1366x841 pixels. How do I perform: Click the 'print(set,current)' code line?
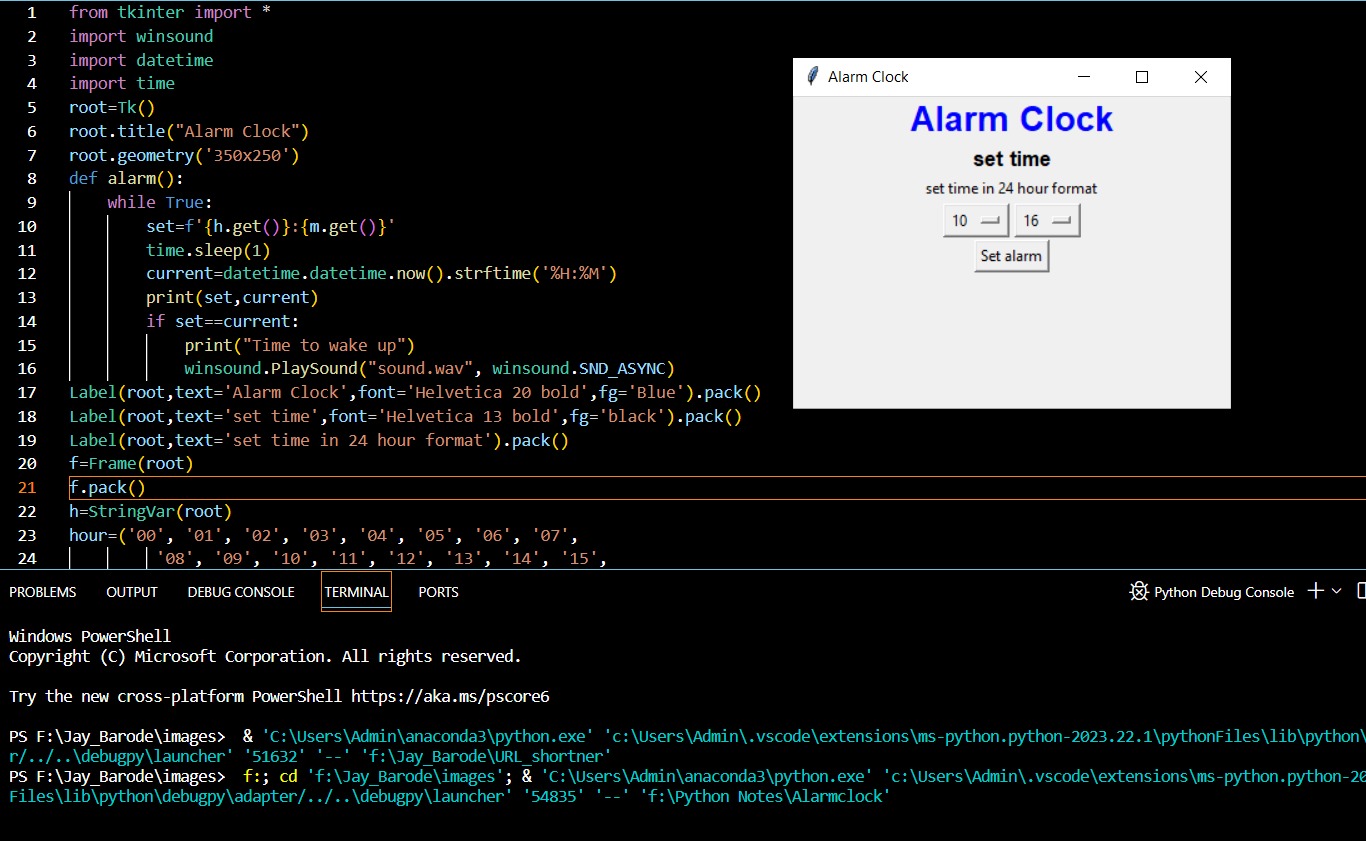pos(232,297)
